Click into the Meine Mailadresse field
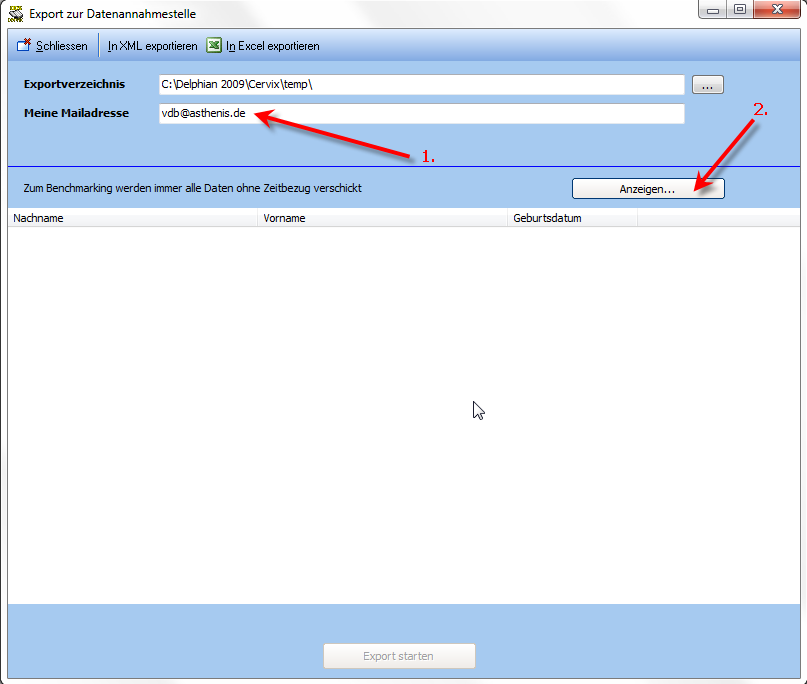This screenshot has height=684, width=807. pos(420,114)
